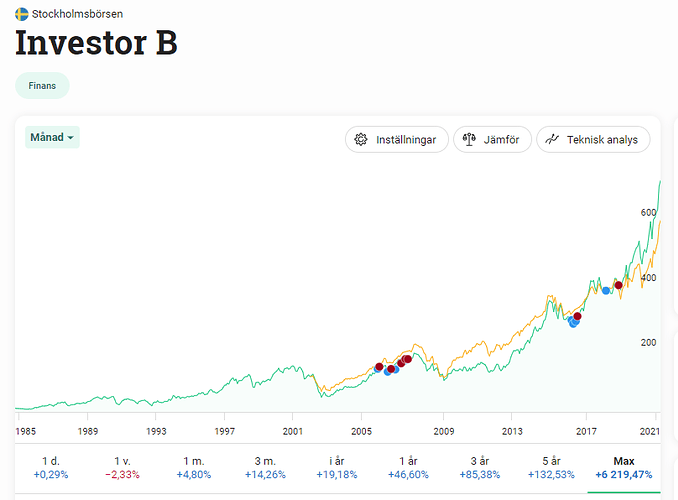The width and height of the screenshot is (678, 500).
Task: Select the 5 år period tab
Action: [552, 467]
